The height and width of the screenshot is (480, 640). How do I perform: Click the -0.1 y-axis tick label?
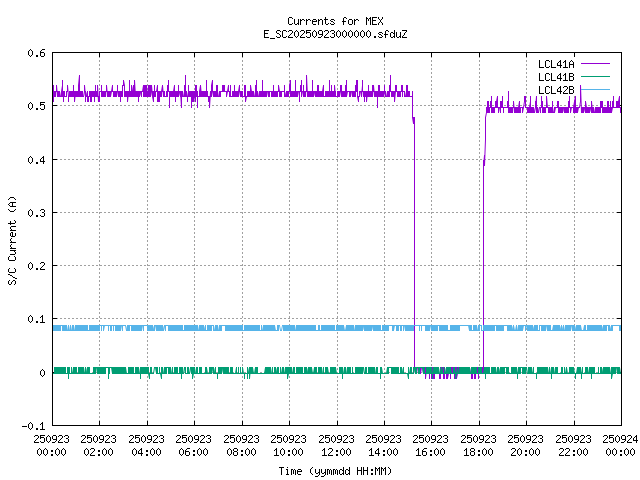[32, 426]
